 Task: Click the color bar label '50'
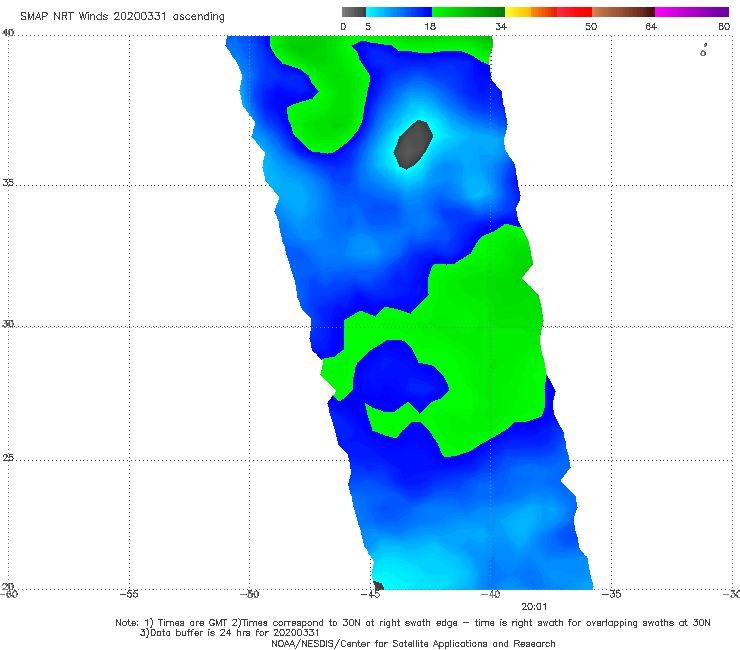591,26
